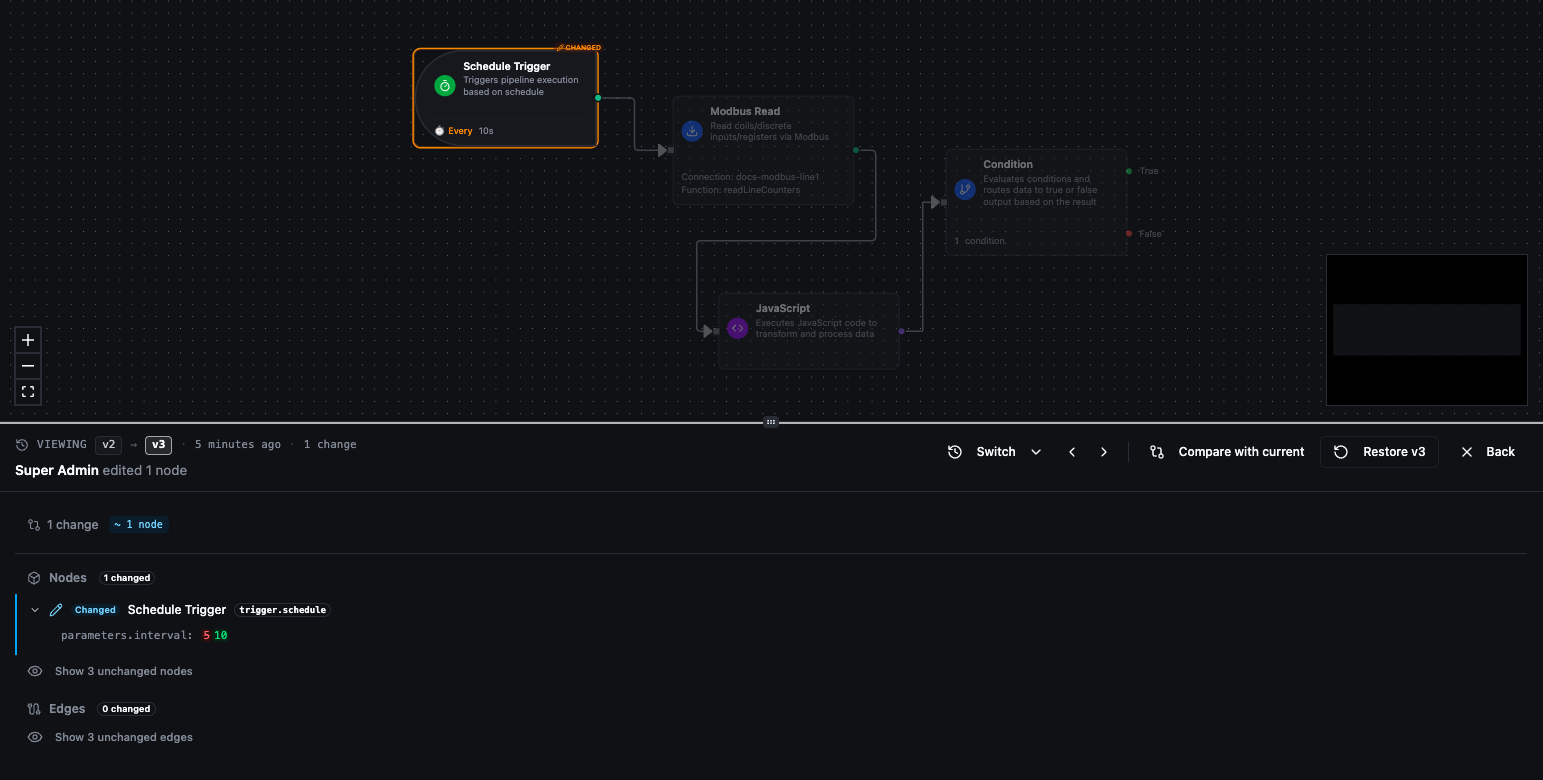Collapse the Schedule Trigger change details
This screenshot has height=780, width=1543.
coord(35,610)
